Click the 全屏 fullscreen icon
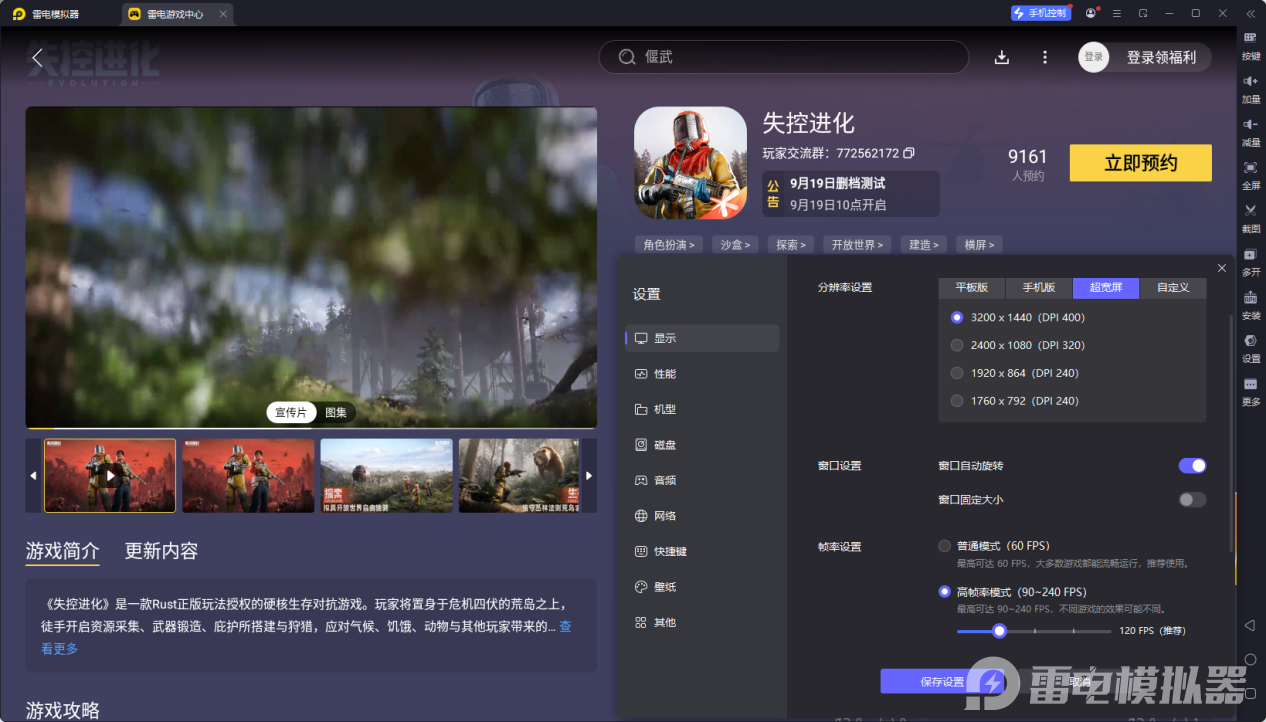This screenshot has height=722, width=1266. [1250, 168]
